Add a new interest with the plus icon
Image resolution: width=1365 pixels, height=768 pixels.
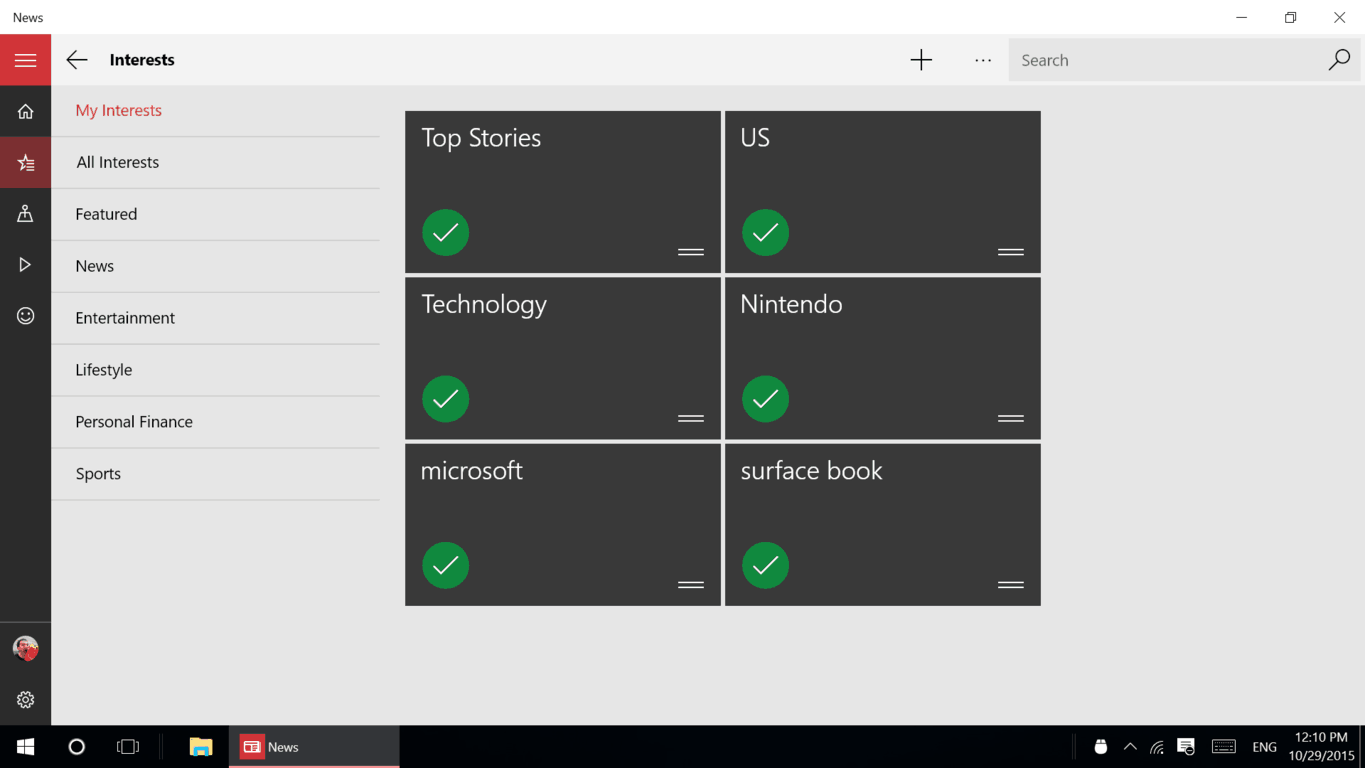(x=921, y=60)
